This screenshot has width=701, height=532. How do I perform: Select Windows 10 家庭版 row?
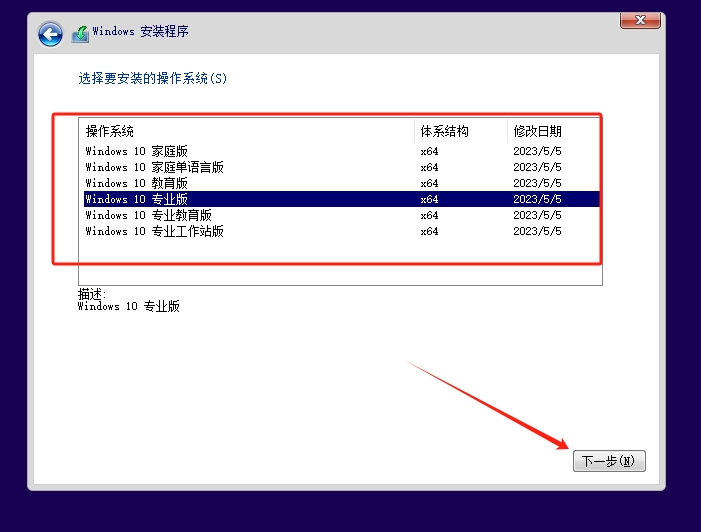coord(342,151)
